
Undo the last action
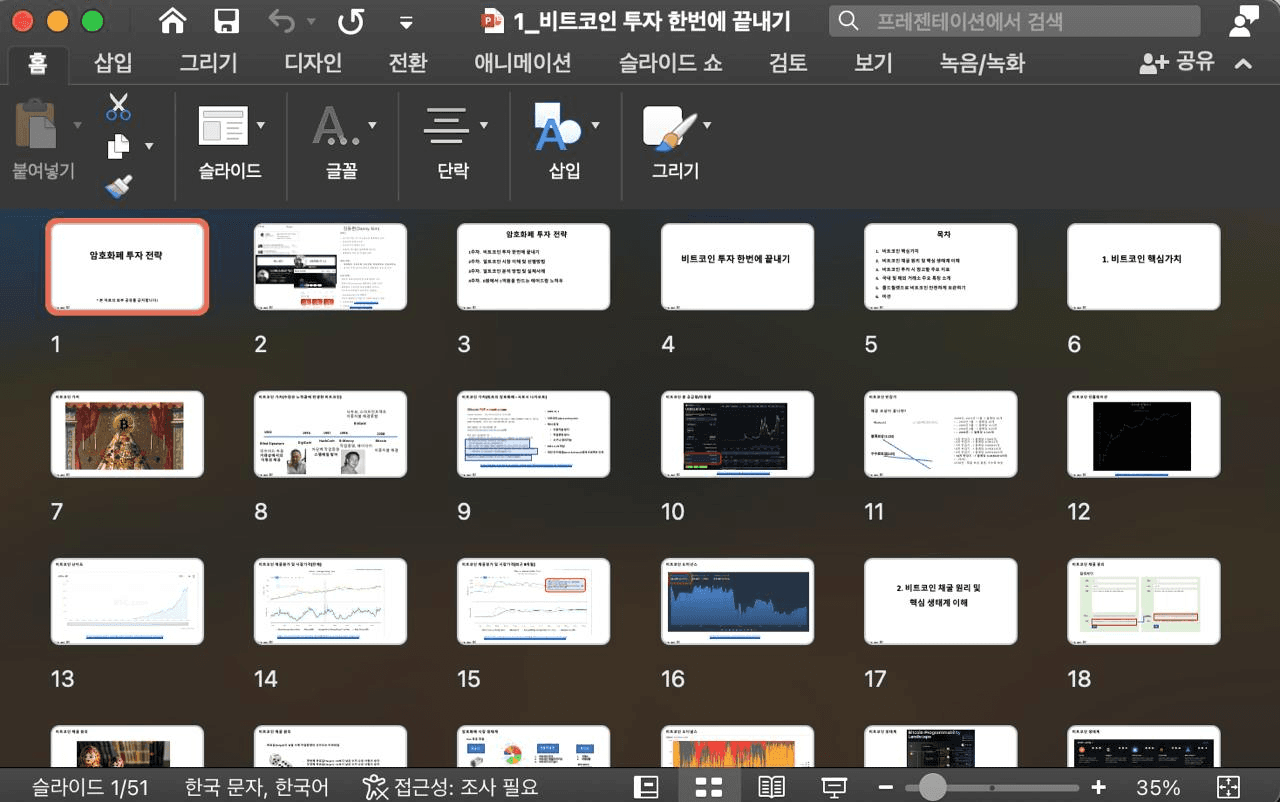(x=283, y=20)
